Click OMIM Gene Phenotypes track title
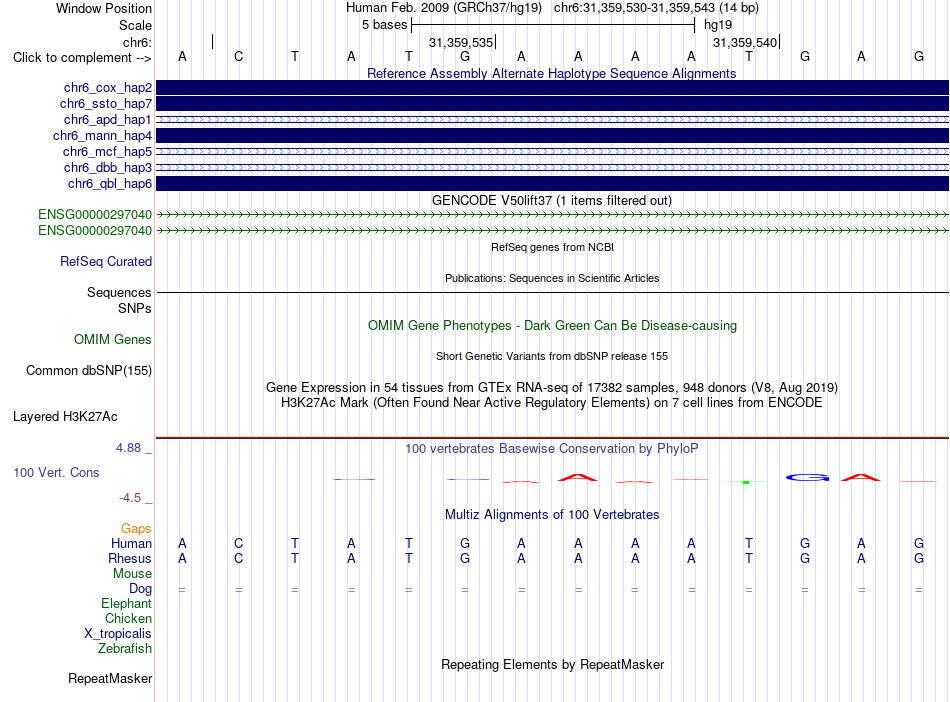Image resolution: width=950 pixels, height=702 pixels. 552,325
